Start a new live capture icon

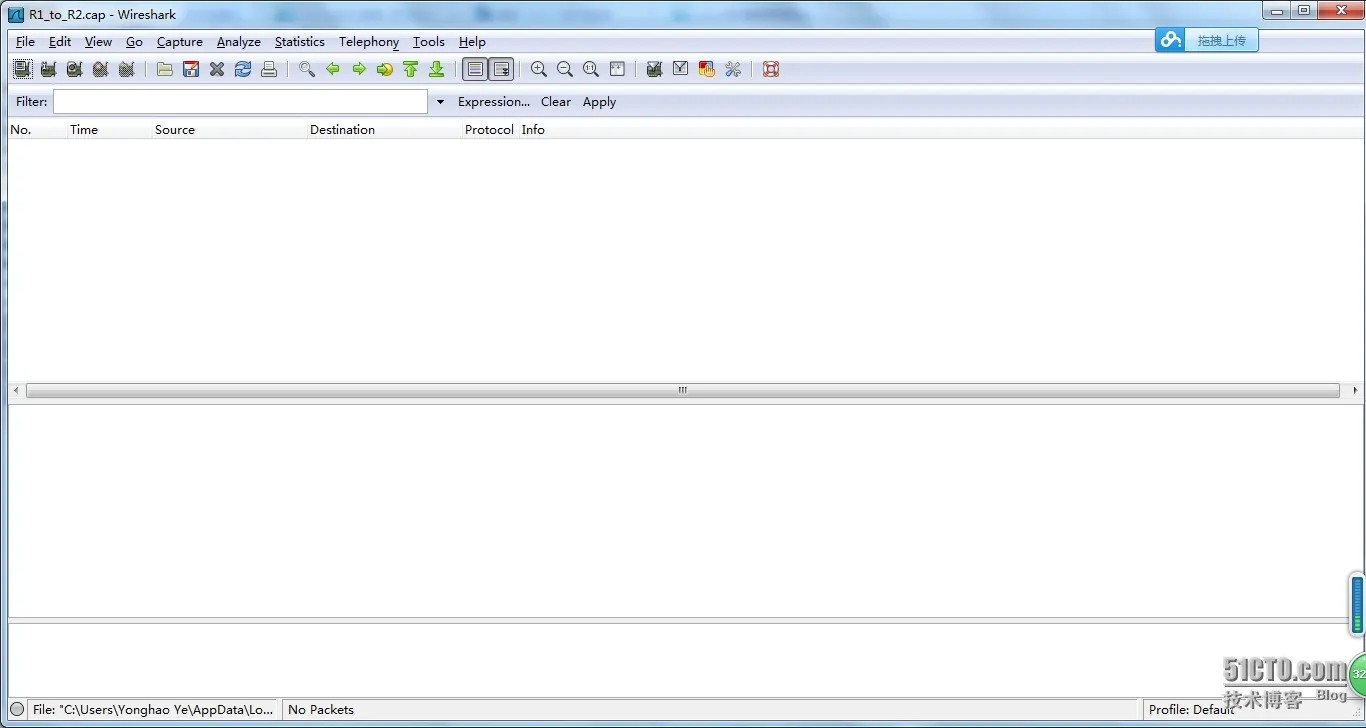pos(74,69)
